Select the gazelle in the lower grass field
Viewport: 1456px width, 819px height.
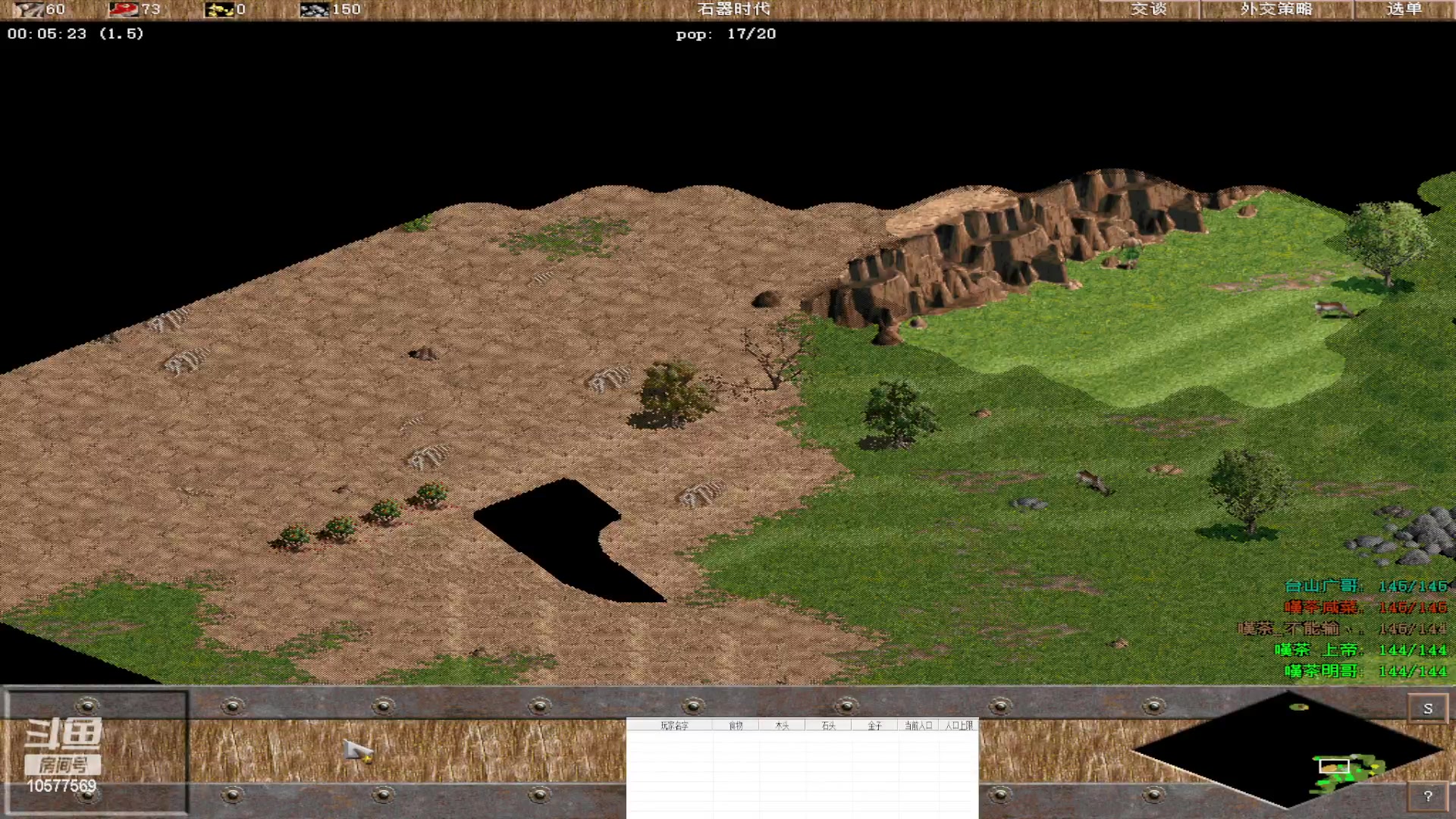[1094, 482]
